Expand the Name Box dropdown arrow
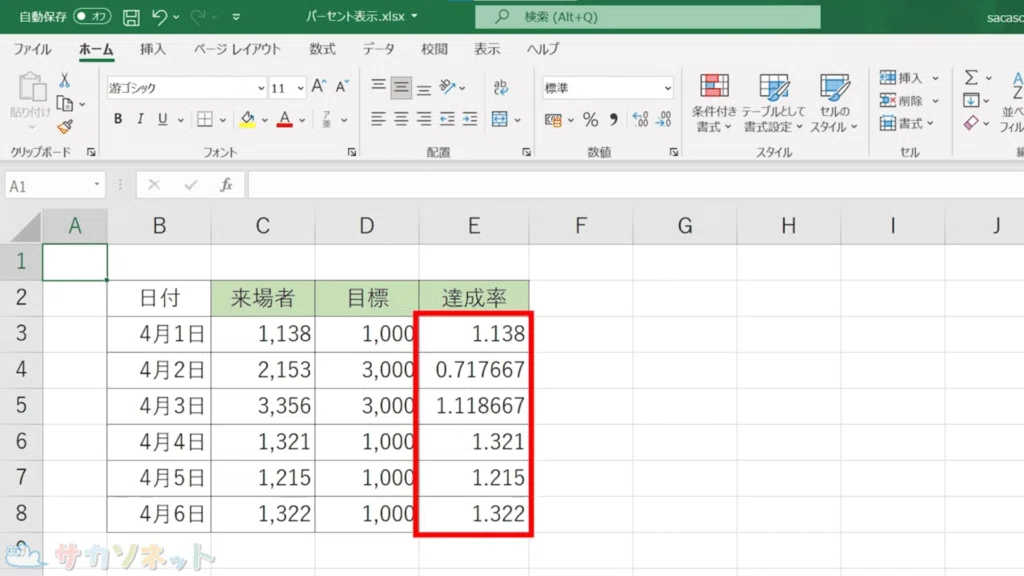The height and width of the screenshot is (576, 1024). coord(97,185)
